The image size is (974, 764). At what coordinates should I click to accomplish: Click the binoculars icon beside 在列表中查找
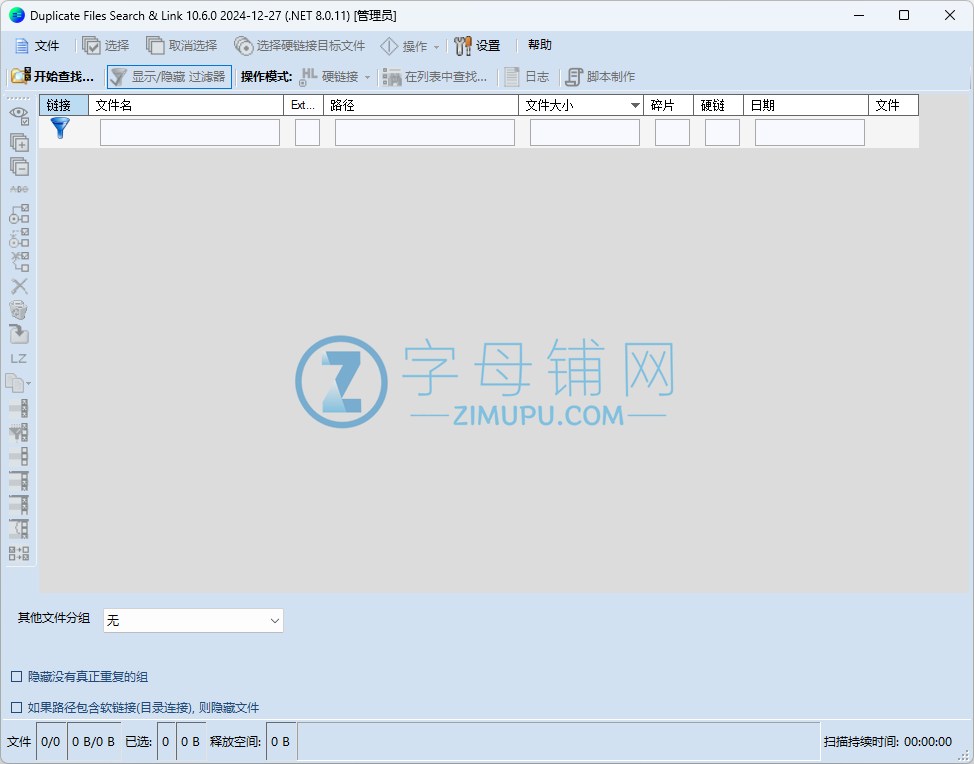click(392, 77)
